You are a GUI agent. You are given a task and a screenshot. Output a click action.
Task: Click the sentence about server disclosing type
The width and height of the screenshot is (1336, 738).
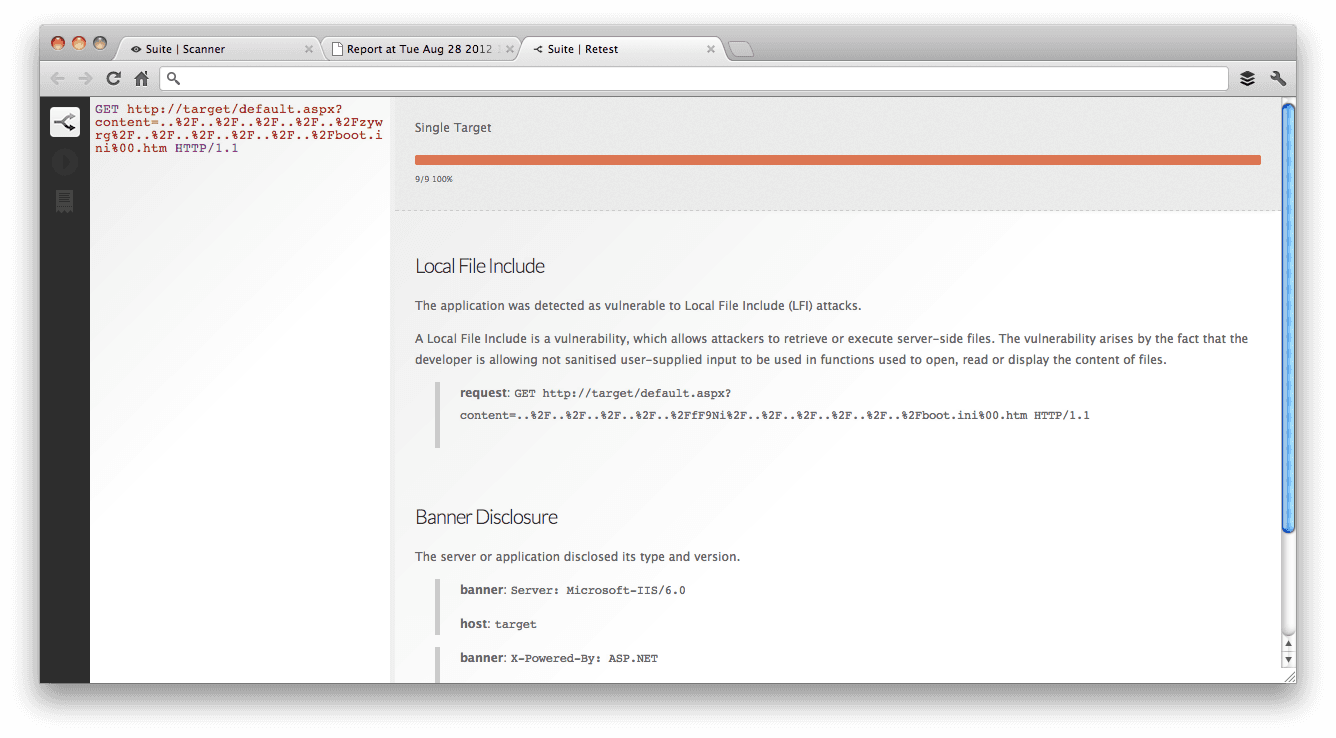tap(577, 557)
